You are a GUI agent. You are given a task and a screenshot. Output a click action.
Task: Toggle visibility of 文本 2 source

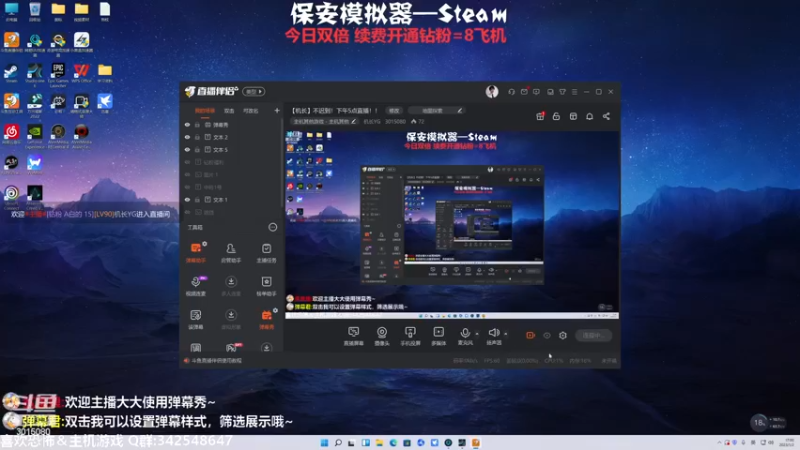tap(187, 137)
